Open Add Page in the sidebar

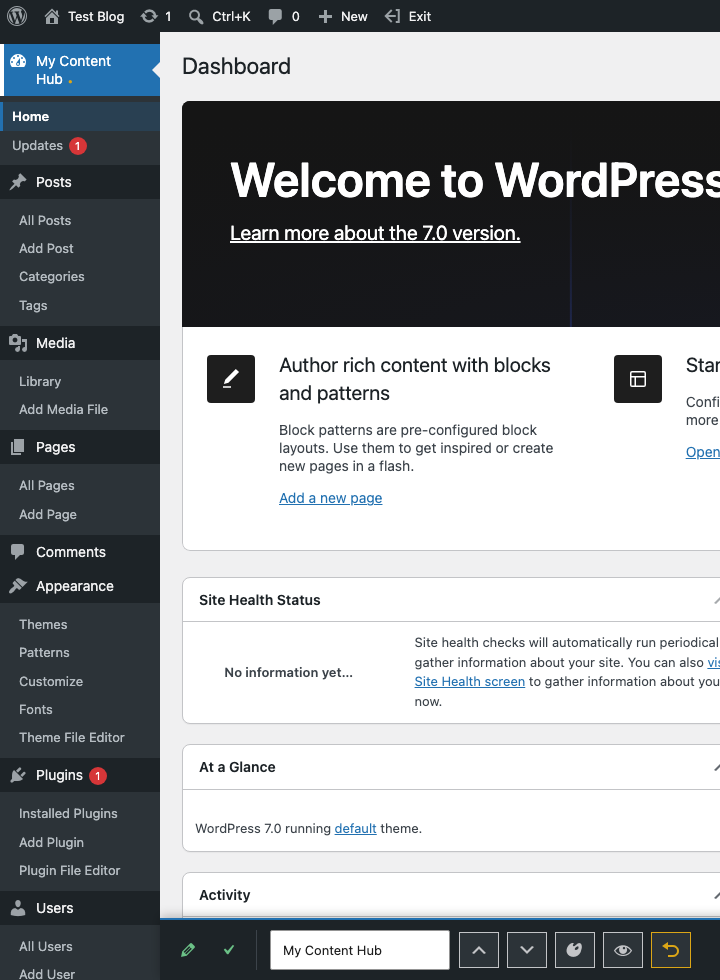pyautogui.click(x=48, y=514)
